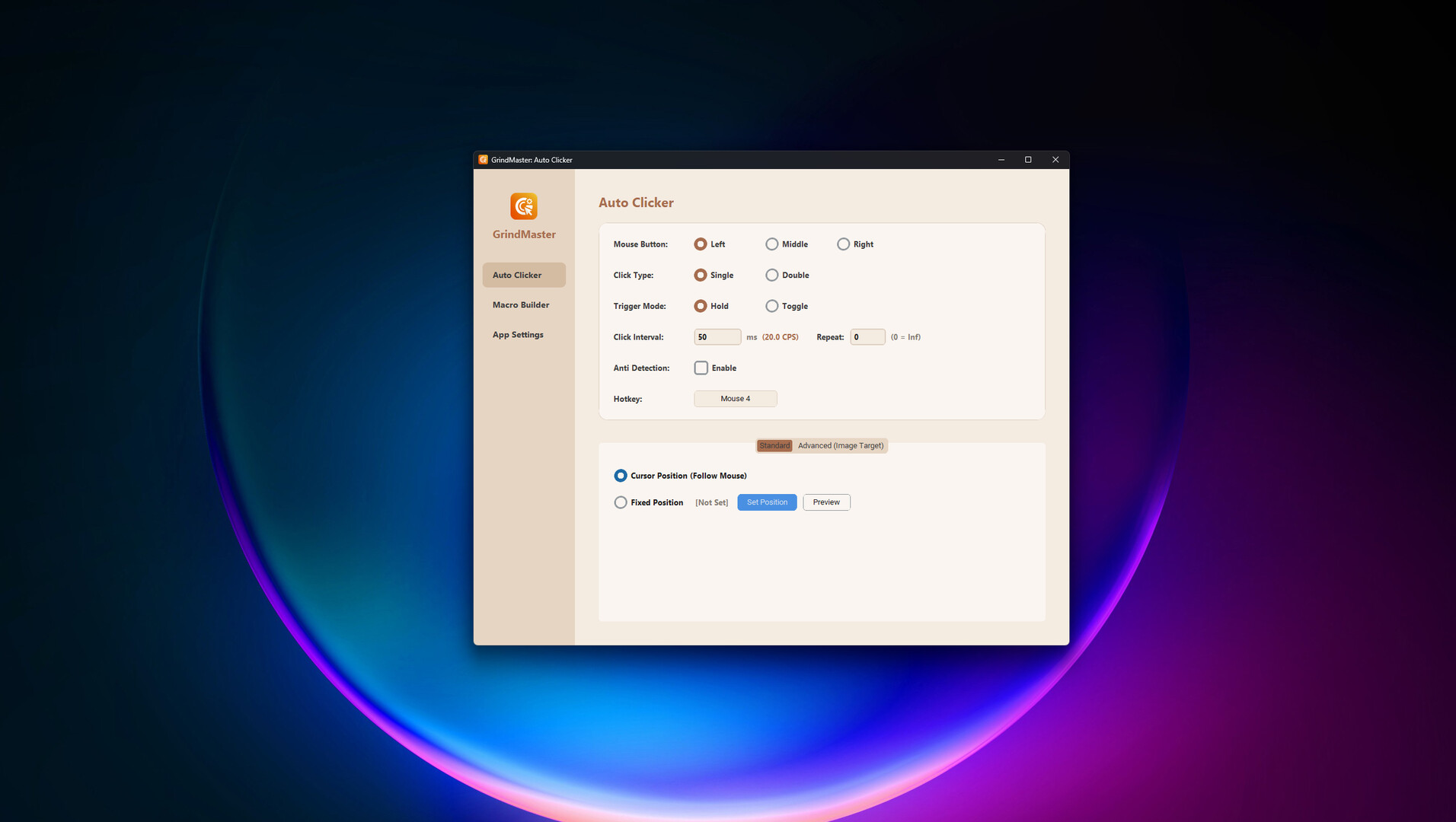Click the app icon in title bar
Image resolution: width=1456 pixels, height=822 pixels.
(483, 160)
